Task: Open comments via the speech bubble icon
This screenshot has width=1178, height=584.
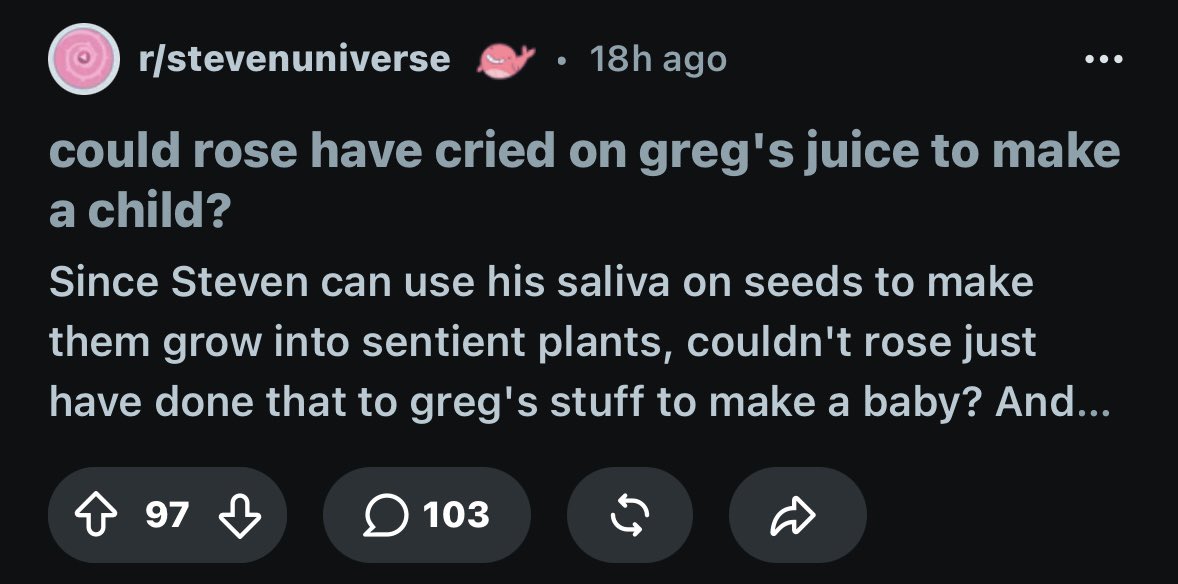Action: tap(385, 516)
